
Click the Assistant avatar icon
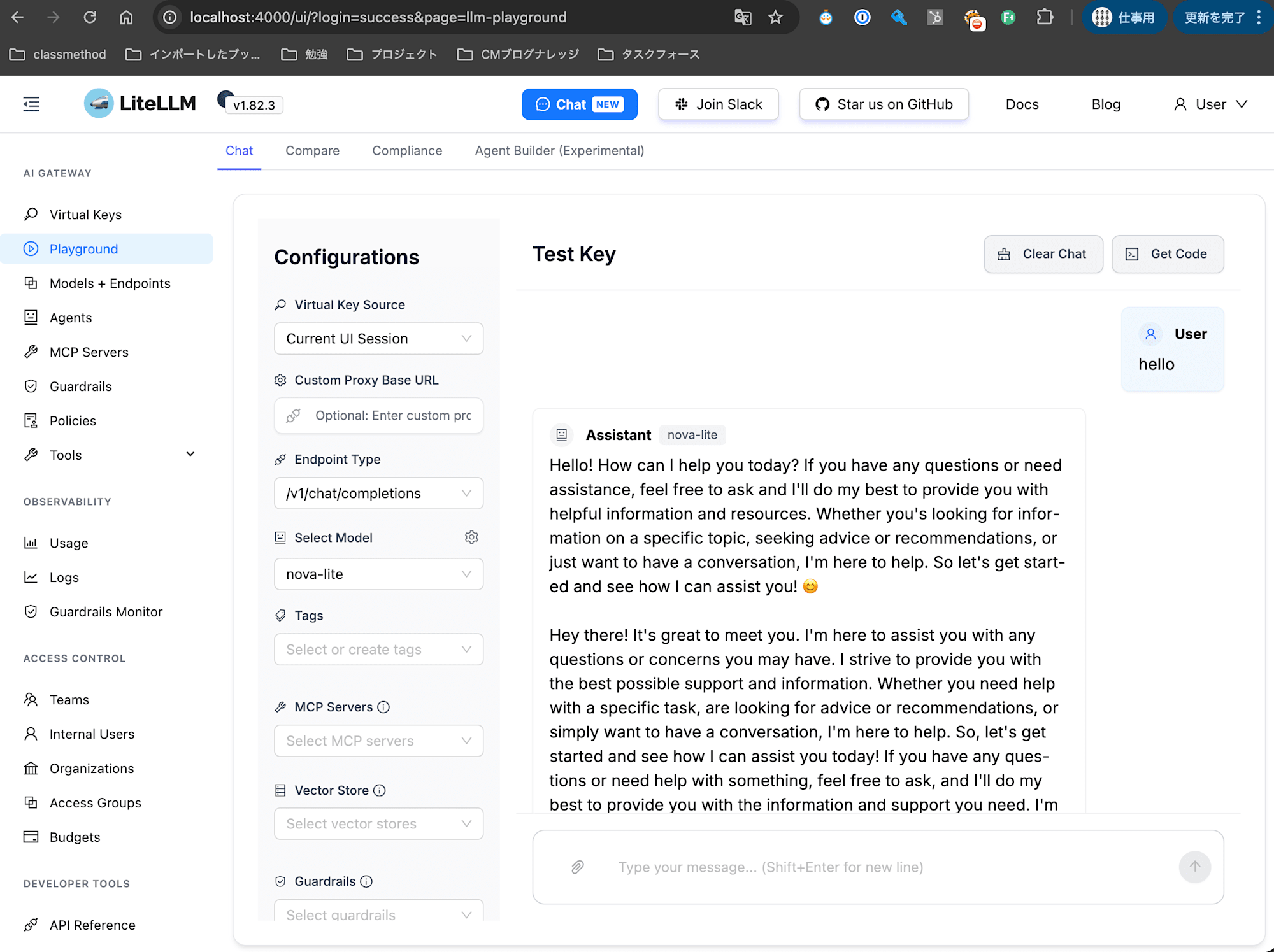tap(562, 435)
